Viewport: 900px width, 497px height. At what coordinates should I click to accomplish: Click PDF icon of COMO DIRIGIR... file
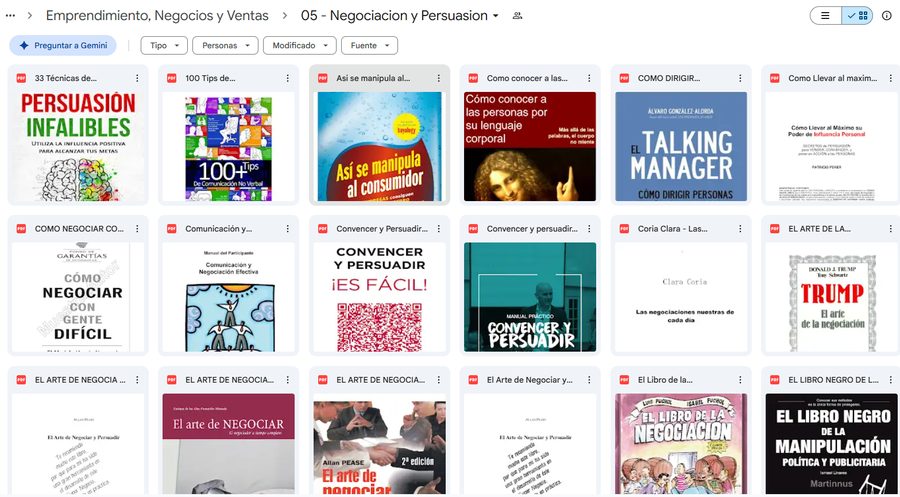click(624, 78)
